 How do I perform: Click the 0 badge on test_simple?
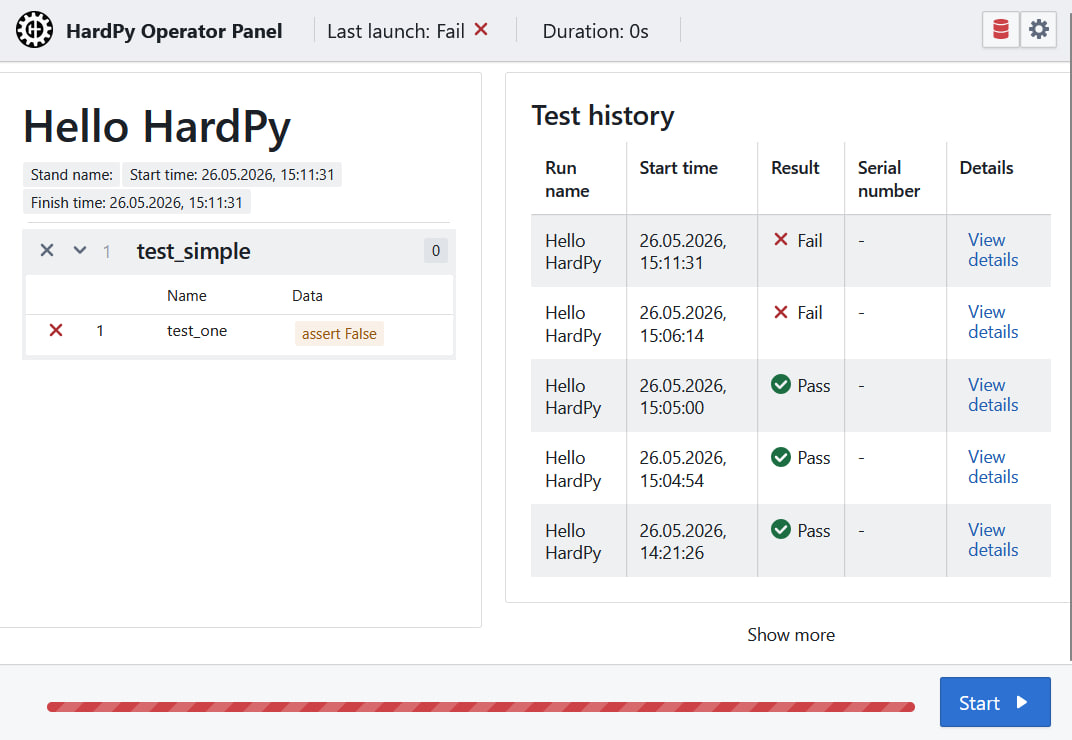click(x=436, y=250)
